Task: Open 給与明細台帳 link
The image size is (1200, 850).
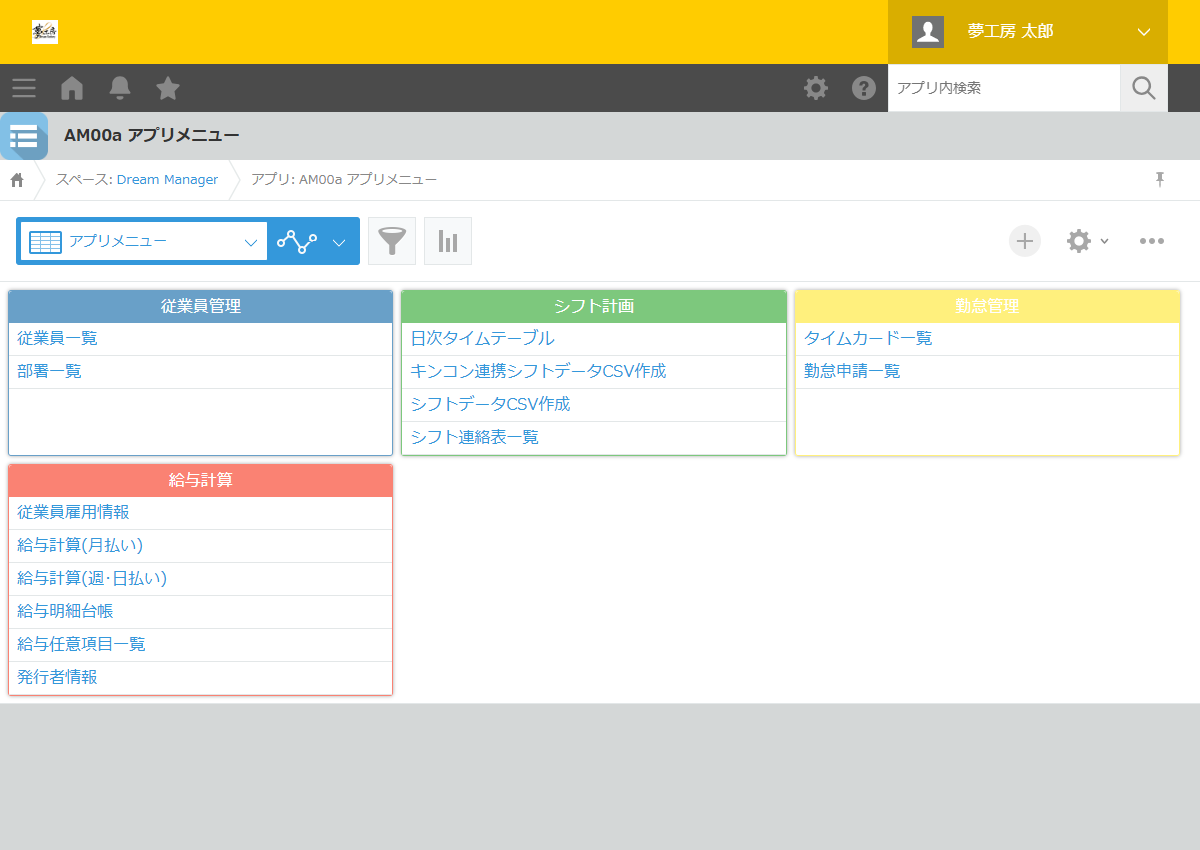Action: coord(65,612)
